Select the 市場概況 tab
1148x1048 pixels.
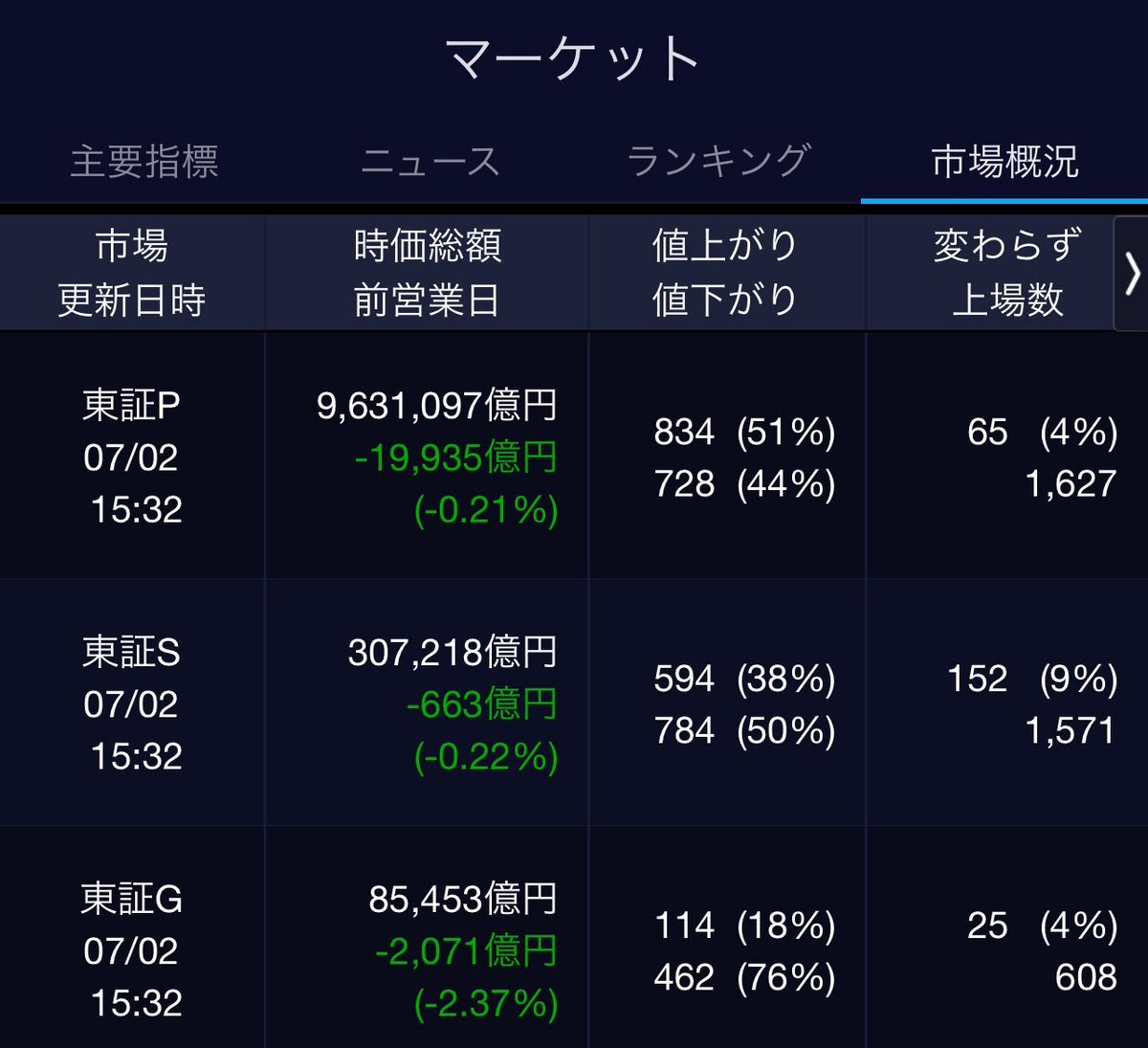pyautogui.click(x=1004, y=162)
